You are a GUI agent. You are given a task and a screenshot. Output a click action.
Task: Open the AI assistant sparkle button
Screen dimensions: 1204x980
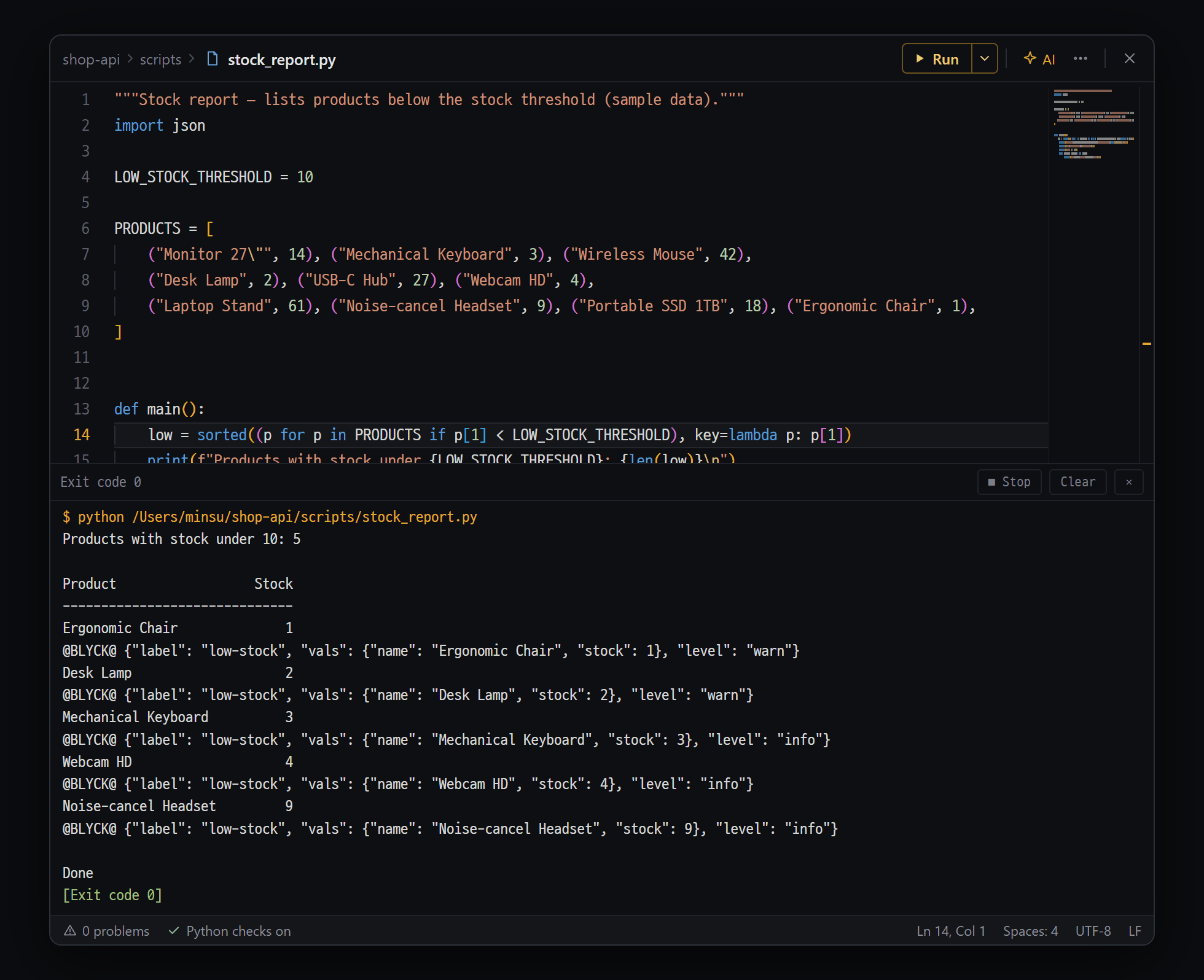tap(1039, 59)
